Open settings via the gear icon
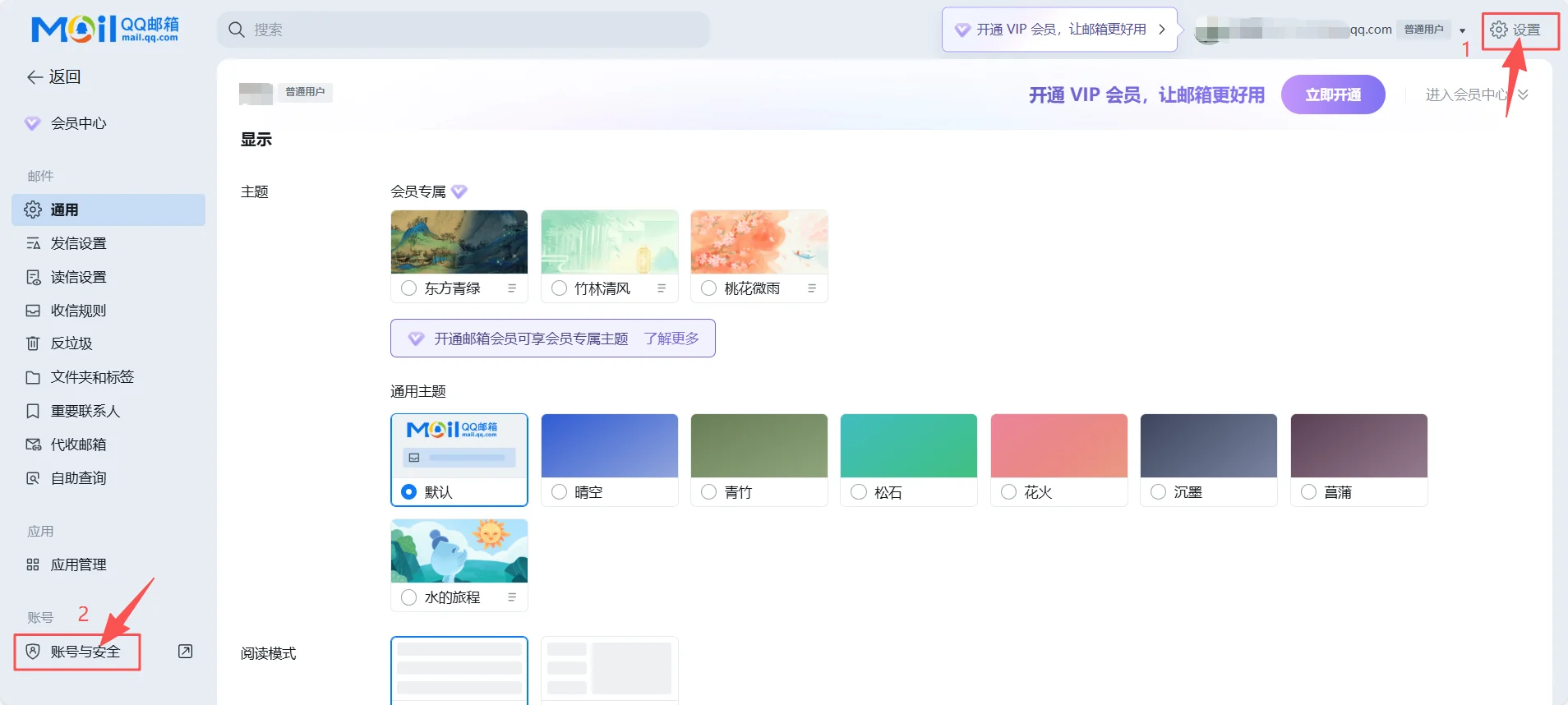The image size is (1568, 705). pyautogui.click(x=1499, y=30)
